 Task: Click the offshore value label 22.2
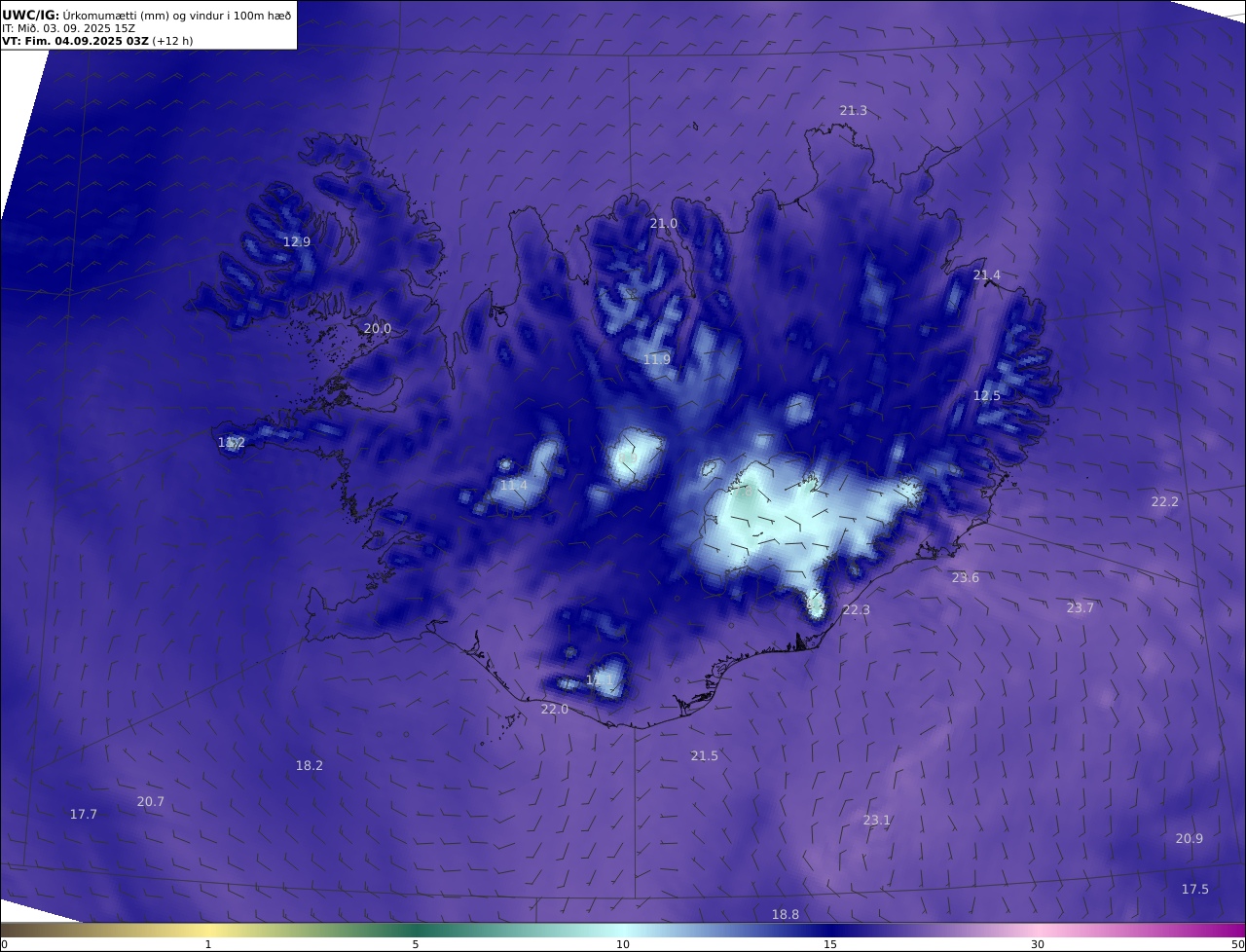[x=1165, y=502]
